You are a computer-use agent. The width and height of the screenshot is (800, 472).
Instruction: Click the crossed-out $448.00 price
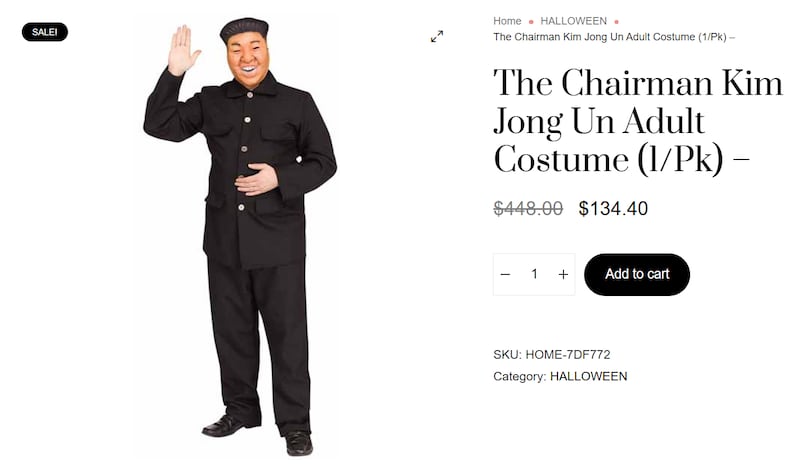coord(528,208)
